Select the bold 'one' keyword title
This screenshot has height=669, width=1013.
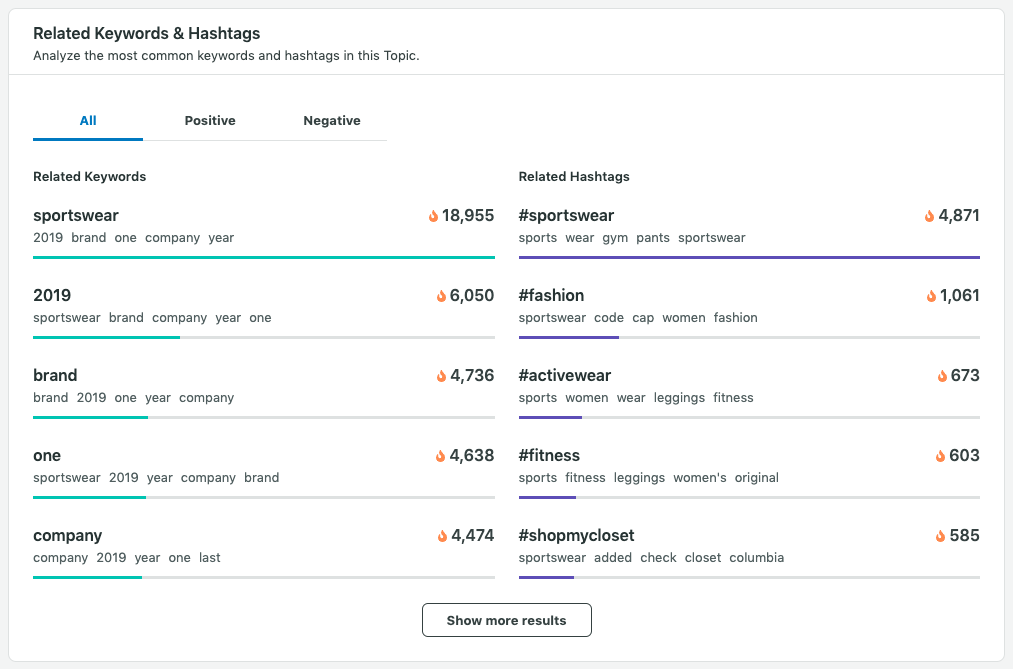47,456
